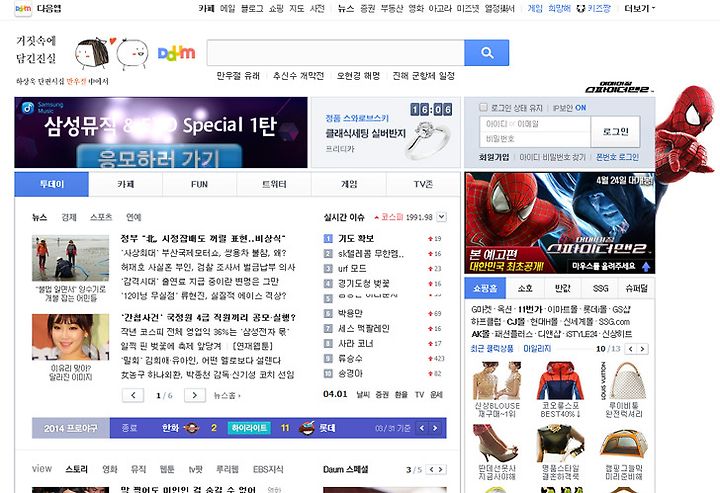Select the TV존 tab
Image resolution: width=720 pixels, height=493 pixels.
tap(423, 185)
